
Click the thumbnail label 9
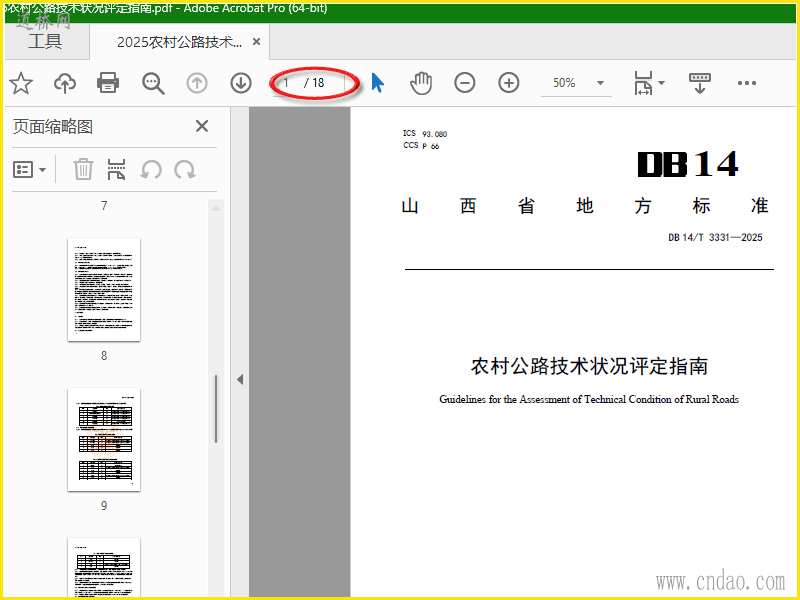pos(104,506)
